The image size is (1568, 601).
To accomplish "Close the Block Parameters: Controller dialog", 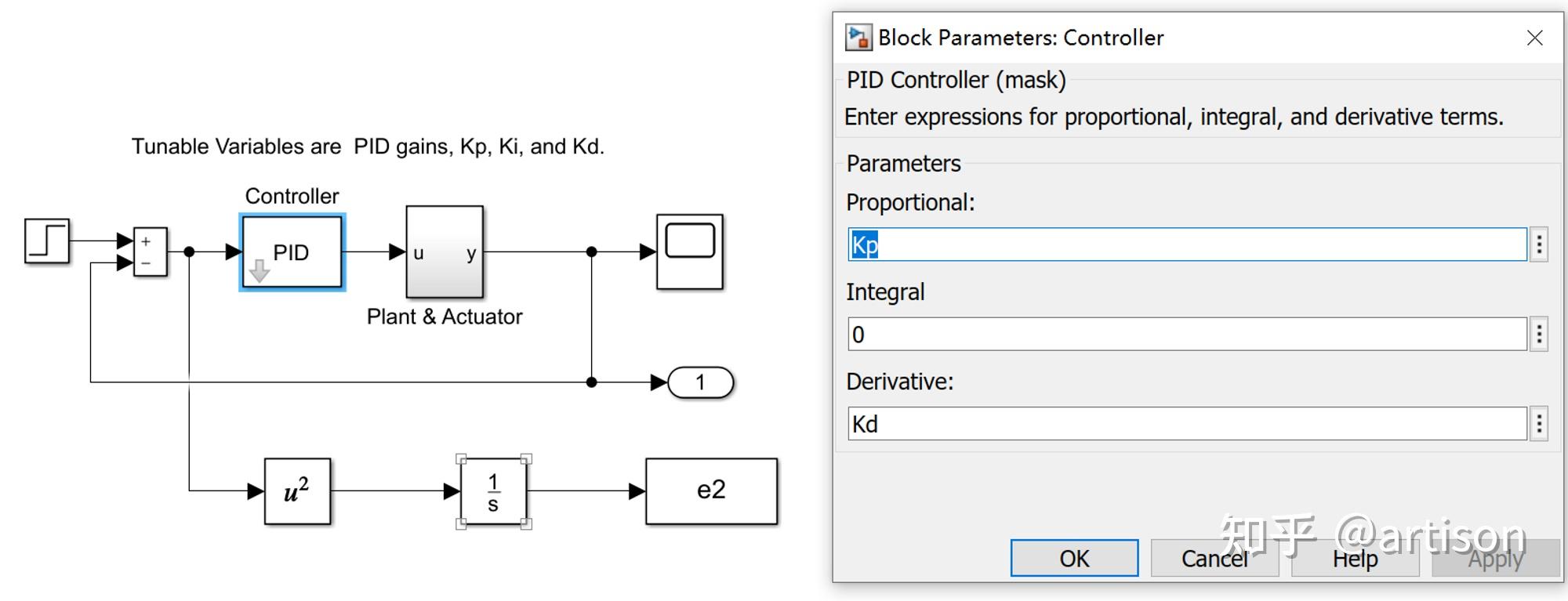I will pyautogui.click(x=1534, y=38).
